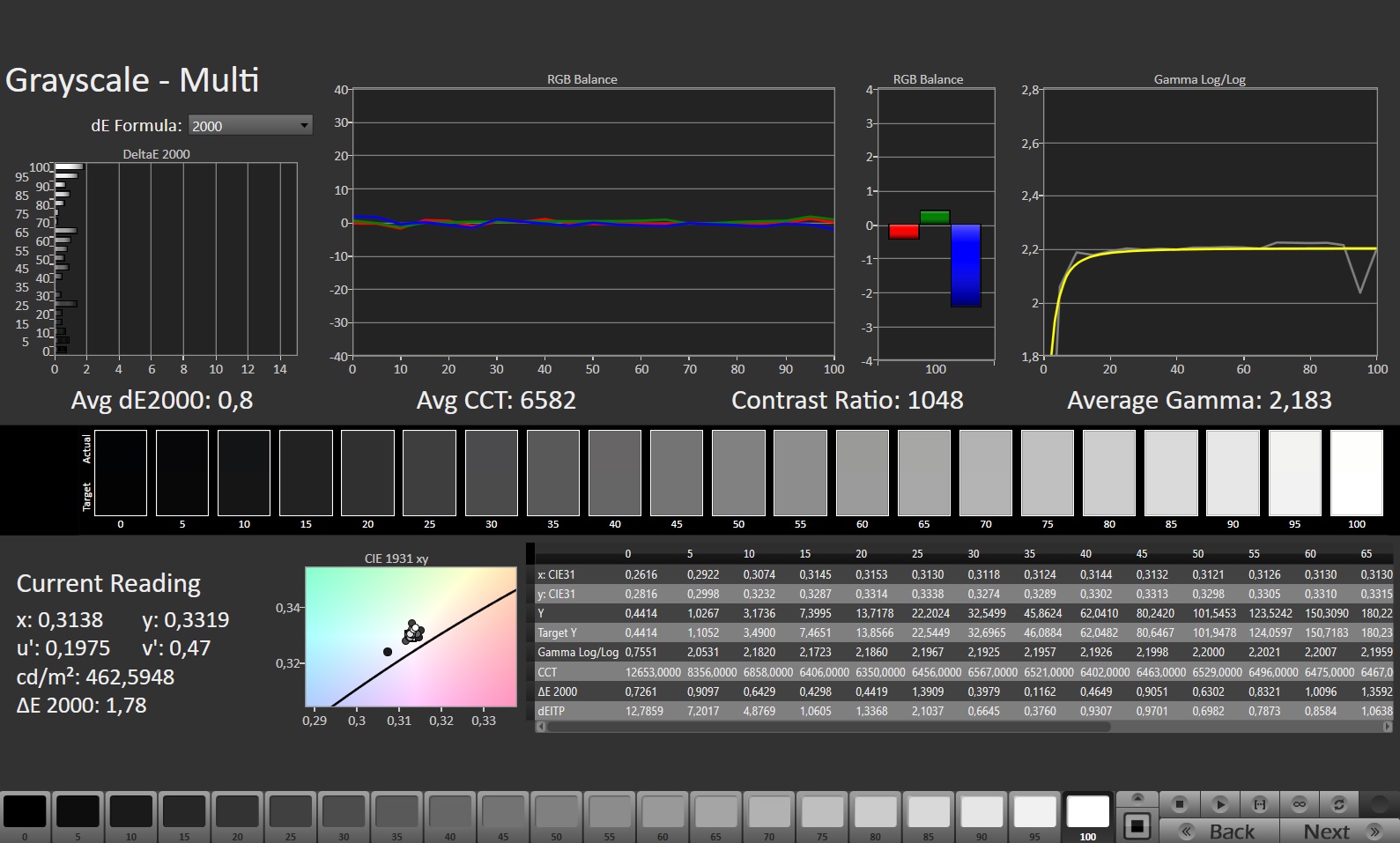This screenshot has height=843, width=1400.
Task: Click the stop measurement icon
Action: click(x=1179, y=804)
